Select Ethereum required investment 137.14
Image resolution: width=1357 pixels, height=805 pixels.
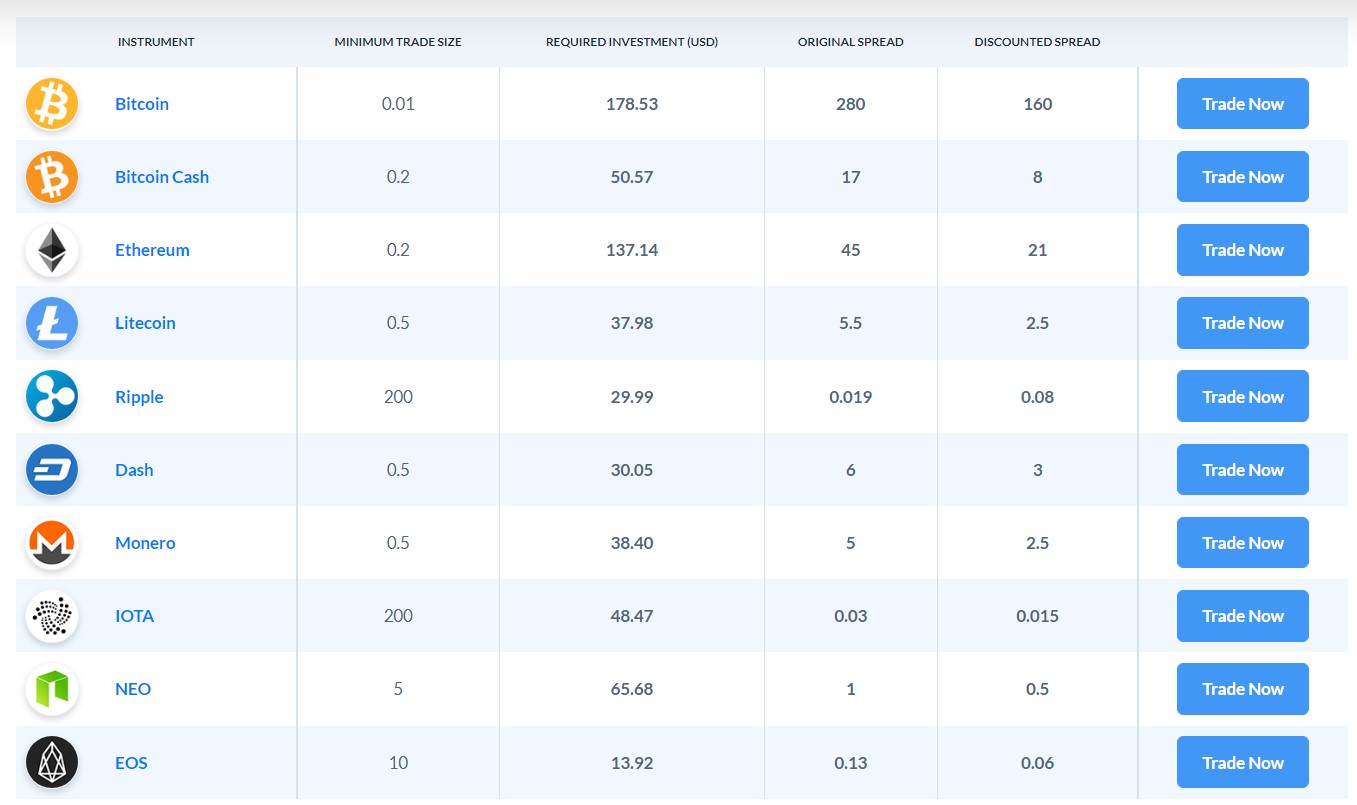pyautogui.click(x=632, y=250)
